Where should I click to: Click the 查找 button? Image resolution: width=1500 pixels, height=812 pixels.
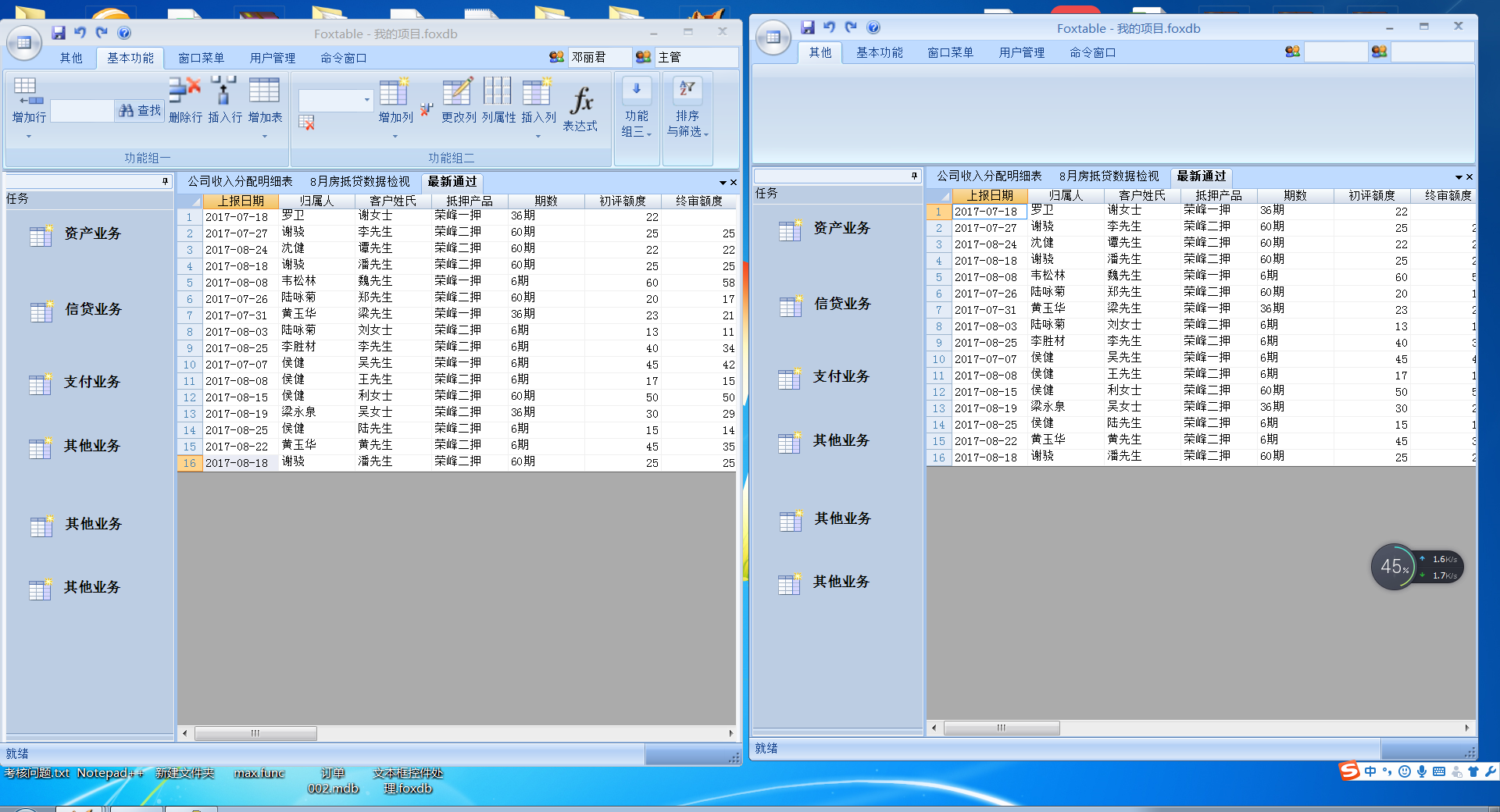tap(139, 111)
